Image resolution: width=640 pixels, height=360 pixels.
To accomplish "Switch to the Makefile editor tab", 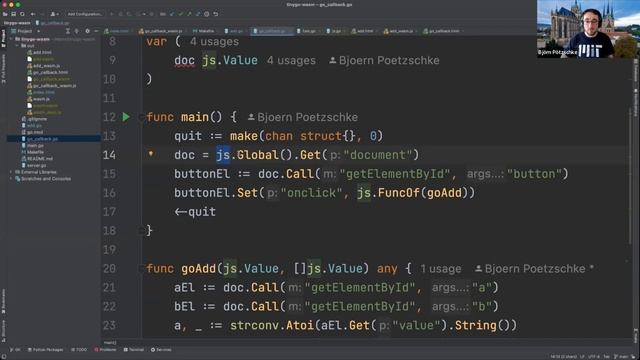I will (206, 31).
